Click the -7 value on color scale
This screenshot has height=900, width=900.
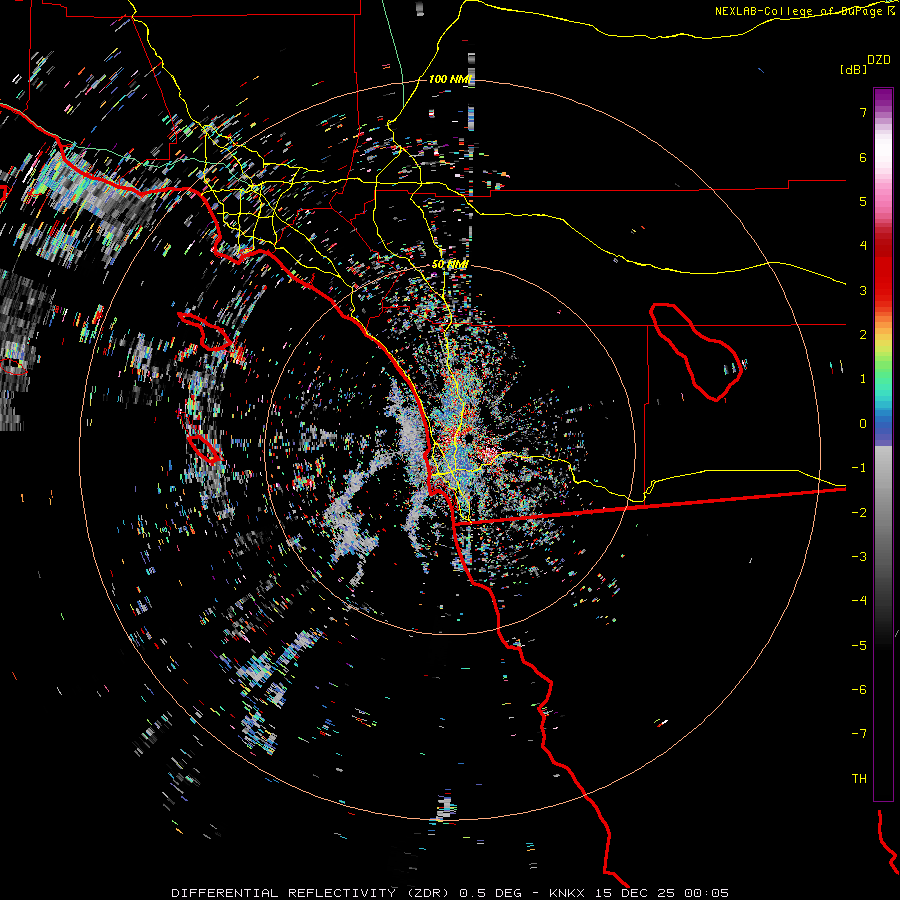click(859, 734)
